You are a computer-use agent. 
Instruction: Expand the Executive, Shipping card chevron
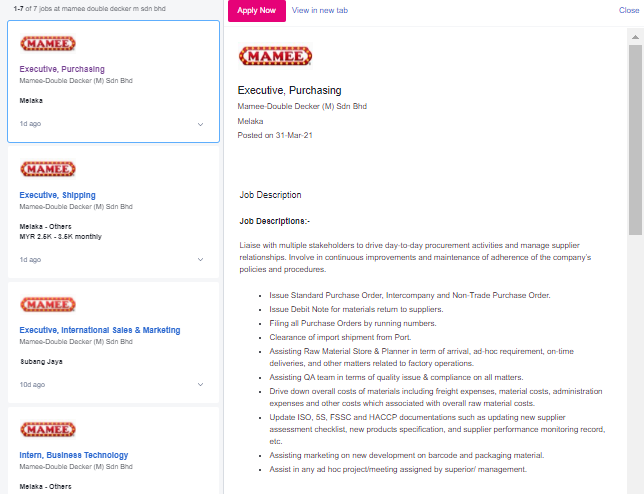200,260
